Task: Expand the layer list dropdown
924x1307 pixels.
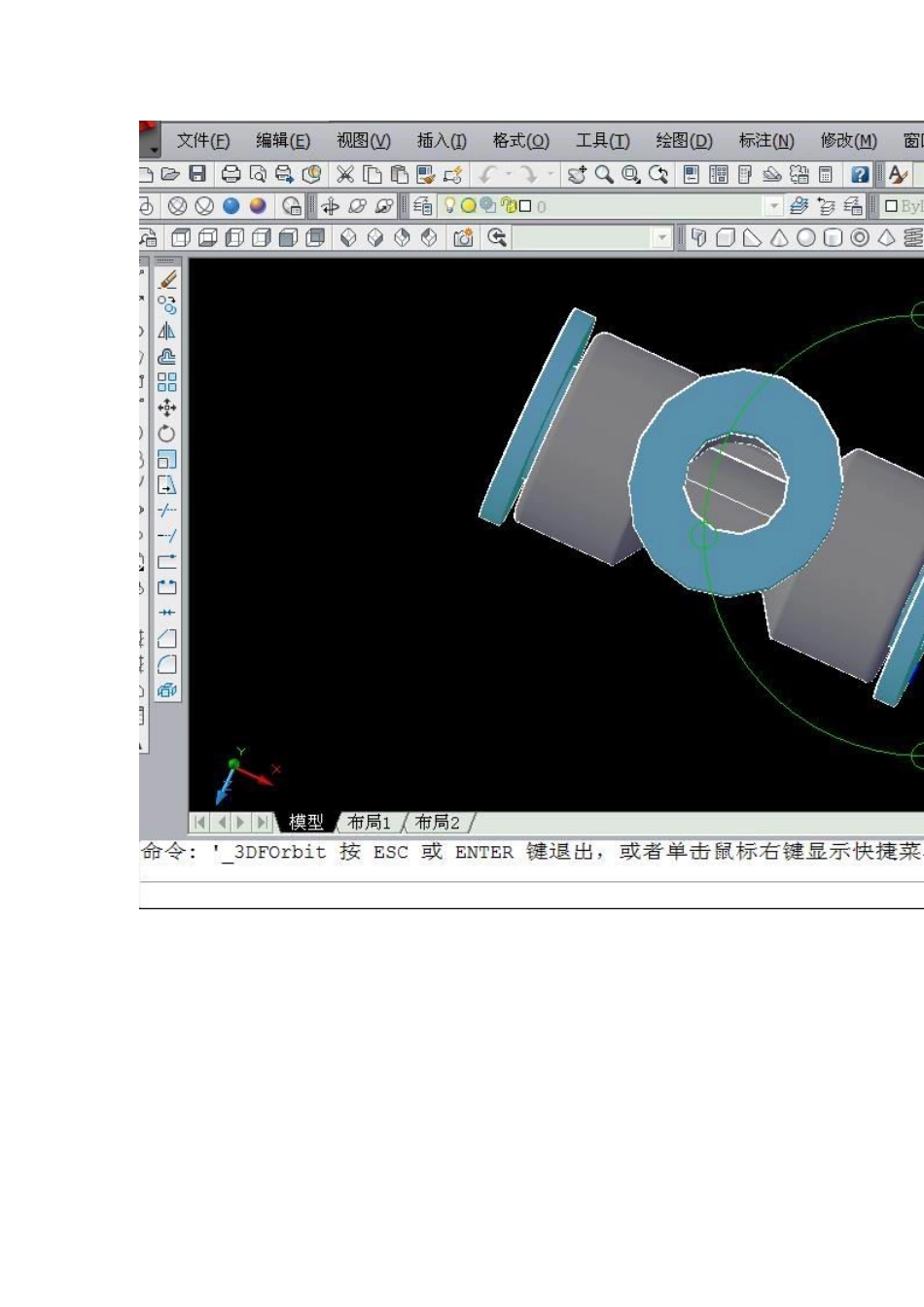Action: (773, 206)
